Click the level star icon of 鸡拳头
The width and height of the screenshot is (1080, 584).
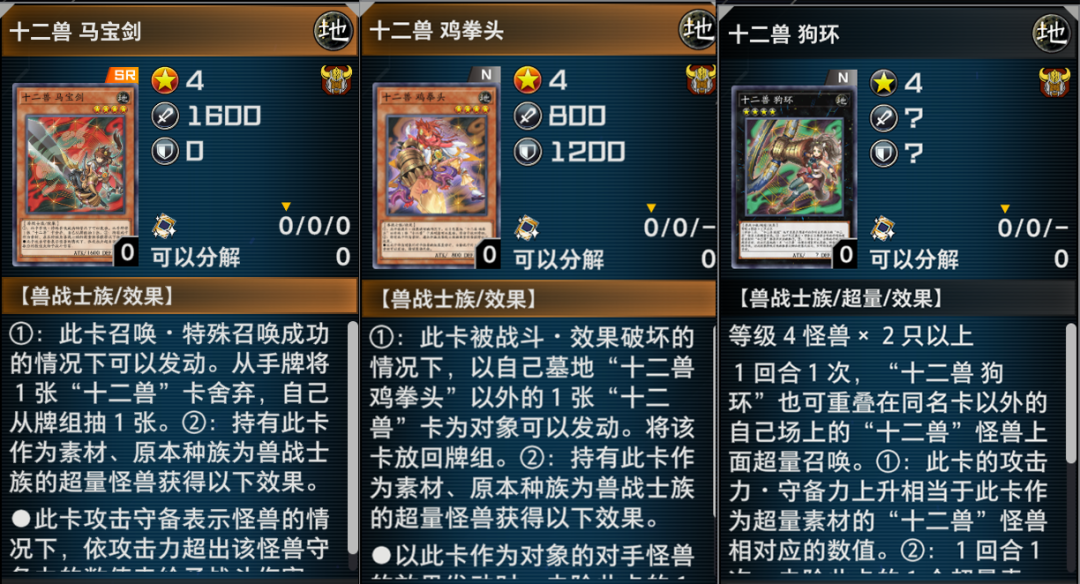pyautogui.click(x=528, y=80)
